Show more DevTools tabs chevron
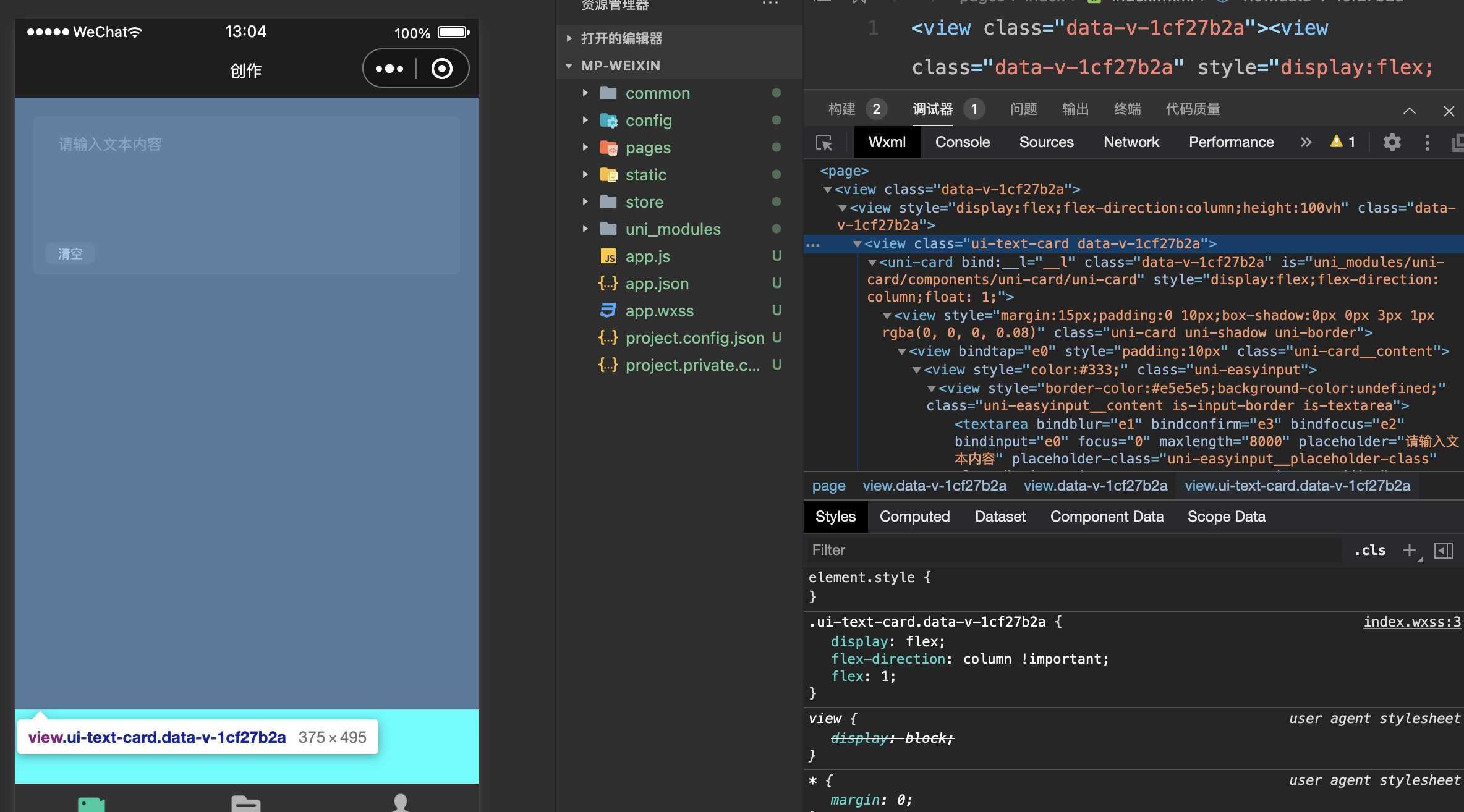The height and width of the screenshot is (812, 1464). [1305, 143]
